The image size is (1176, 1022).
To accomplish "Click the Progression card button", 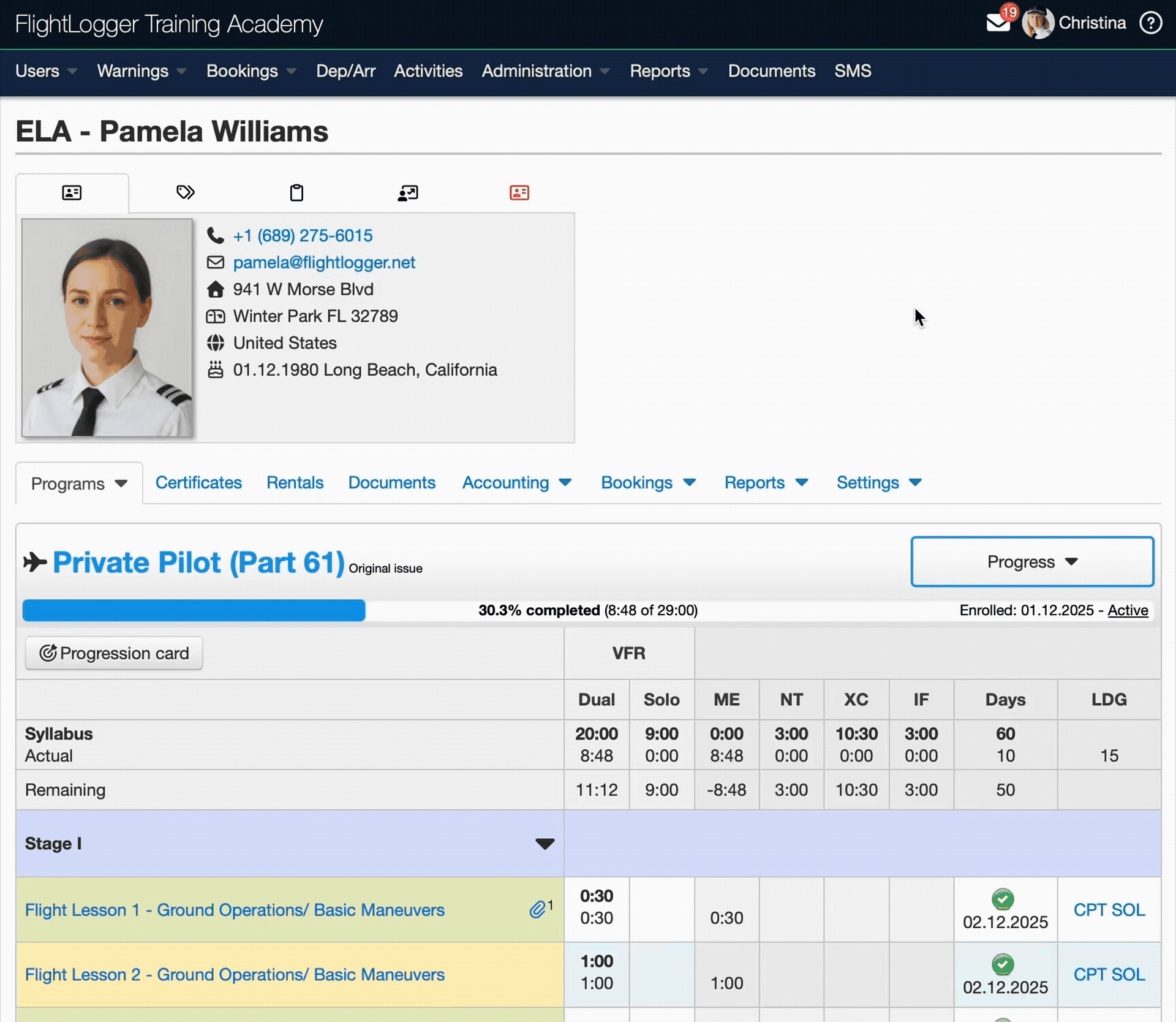I will 114,653.
